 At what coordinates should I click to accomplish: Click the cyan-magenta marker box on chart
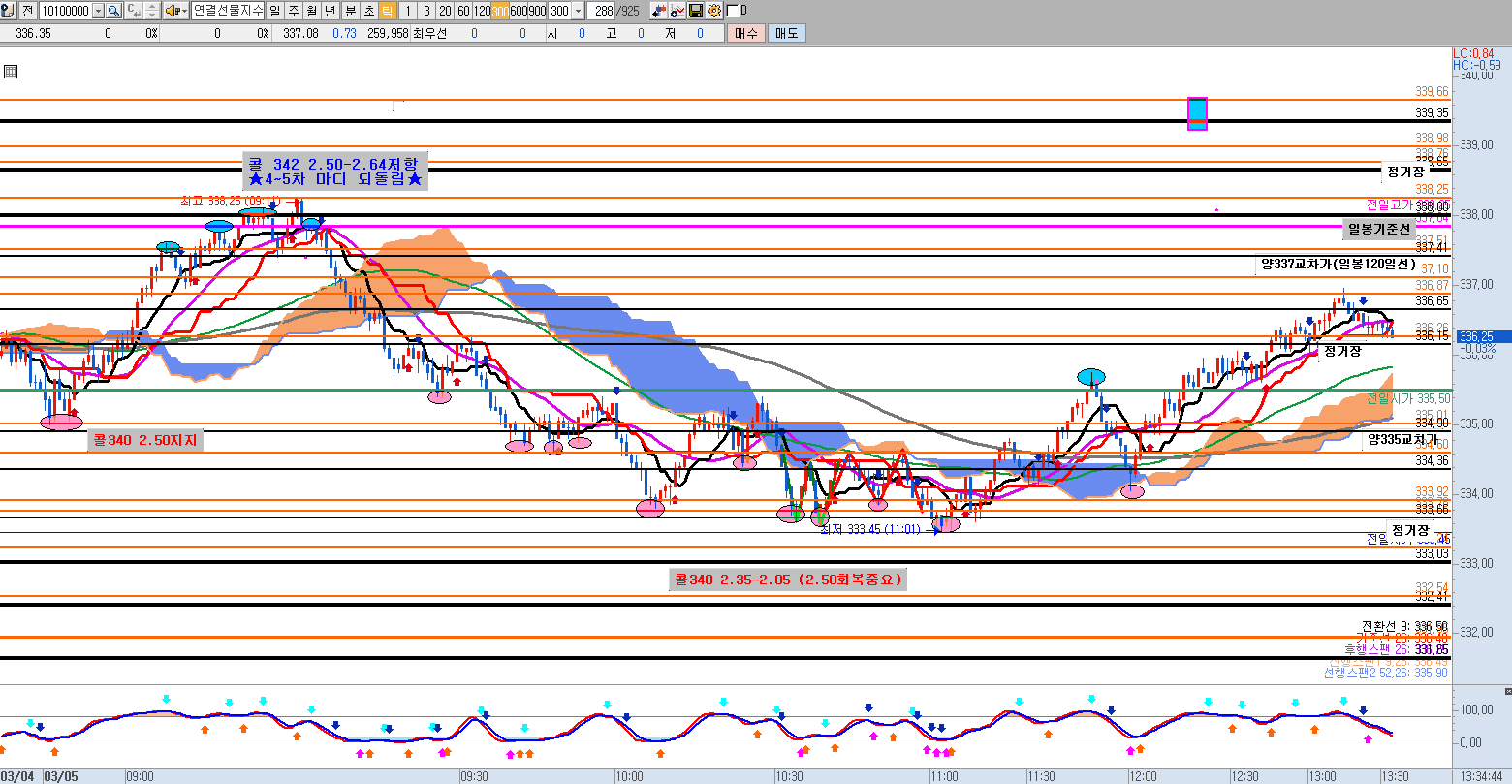pos(1197,112)
